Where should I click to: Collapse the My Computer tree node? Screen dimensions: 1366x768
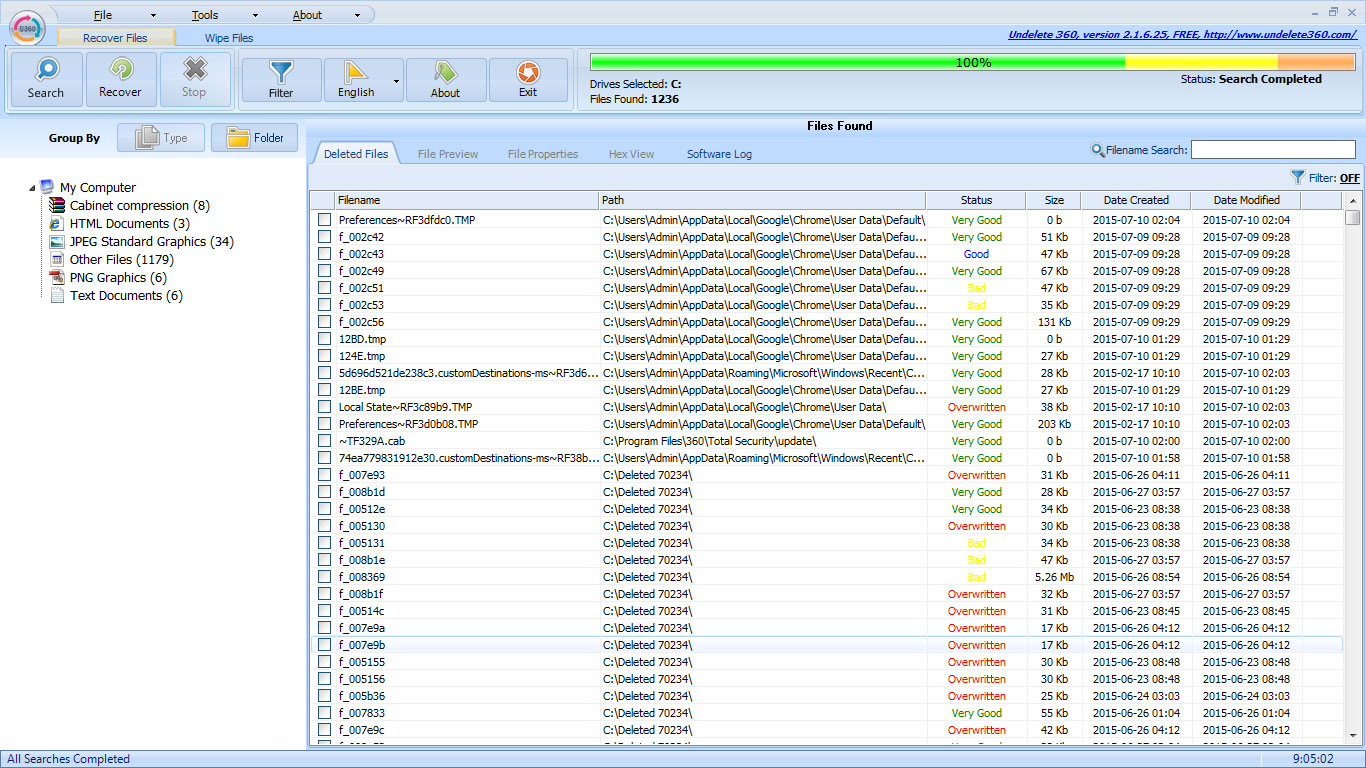[x=31, y=188]
